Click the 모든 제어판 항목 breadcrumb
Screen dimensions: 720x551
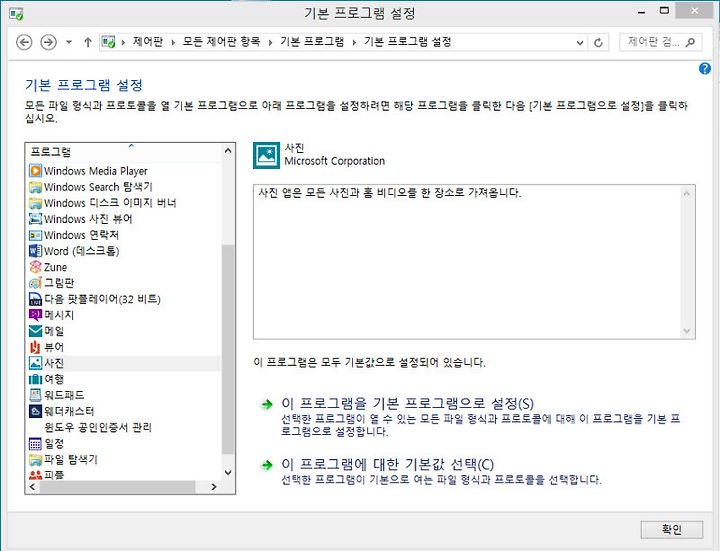221,42
